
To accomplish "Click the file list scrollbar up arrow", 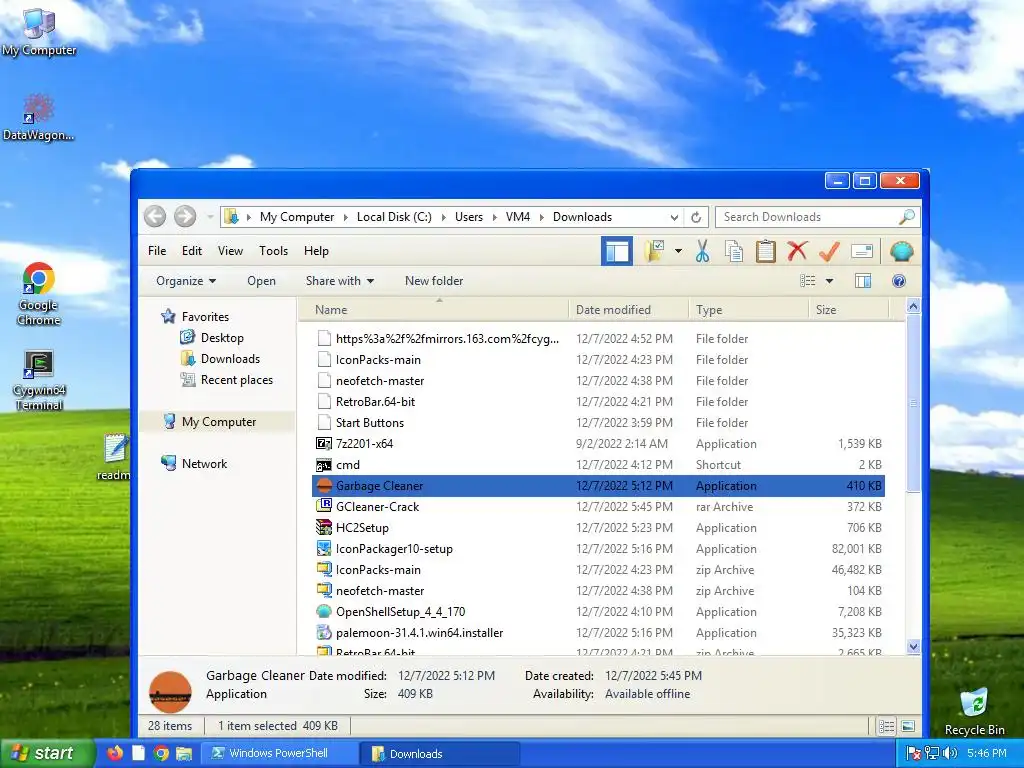I will 913,306.
